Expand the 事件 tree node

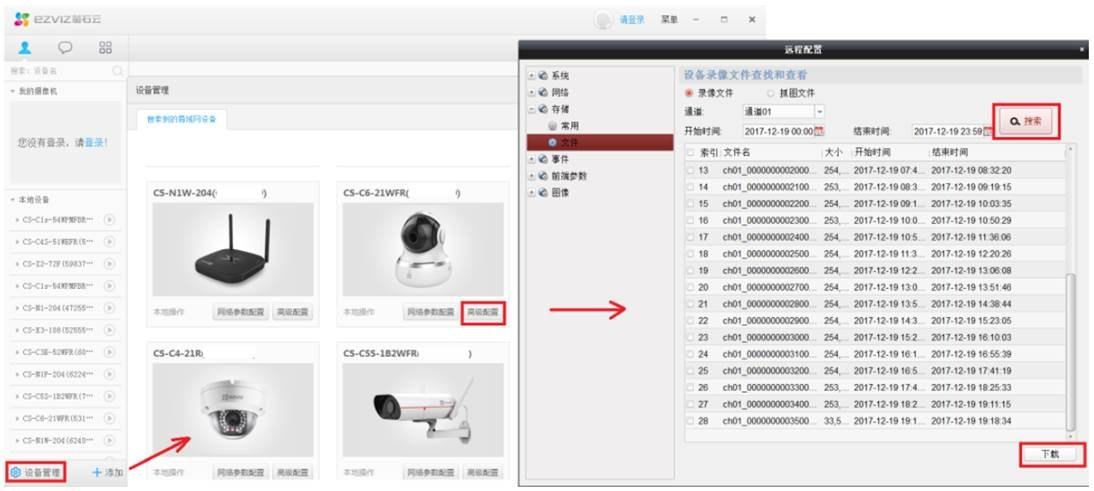532,159
